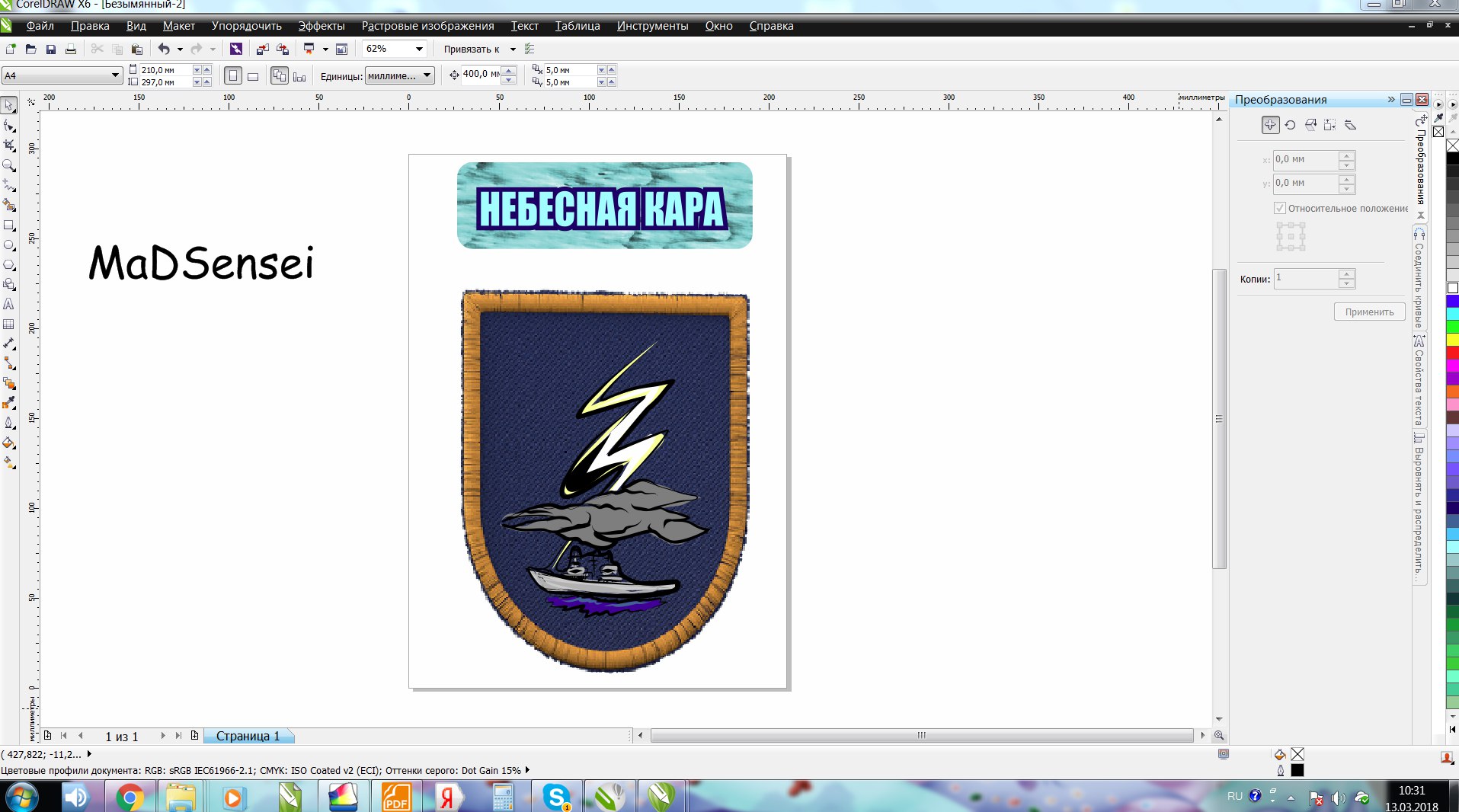Toggle the Relative position checkbox
This screenshot has height=812, width=1459.
pyautogui.click(x=1280, y=208)
